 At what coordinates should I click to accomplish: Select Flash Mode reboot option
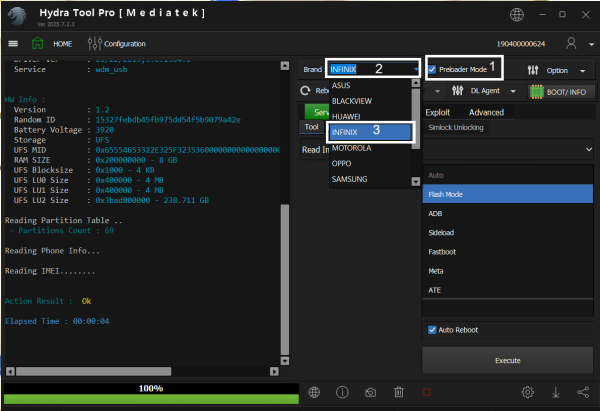coord(507,194)
